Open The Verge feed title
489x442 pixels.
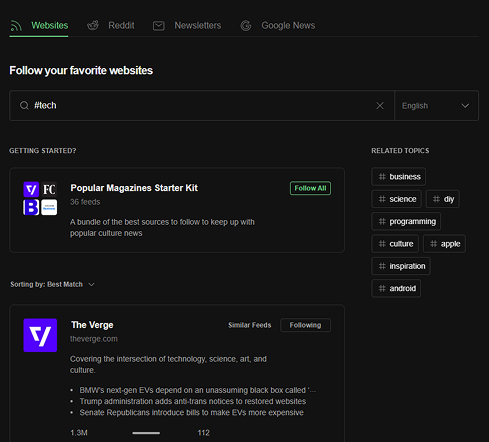(x=92, y=325)
